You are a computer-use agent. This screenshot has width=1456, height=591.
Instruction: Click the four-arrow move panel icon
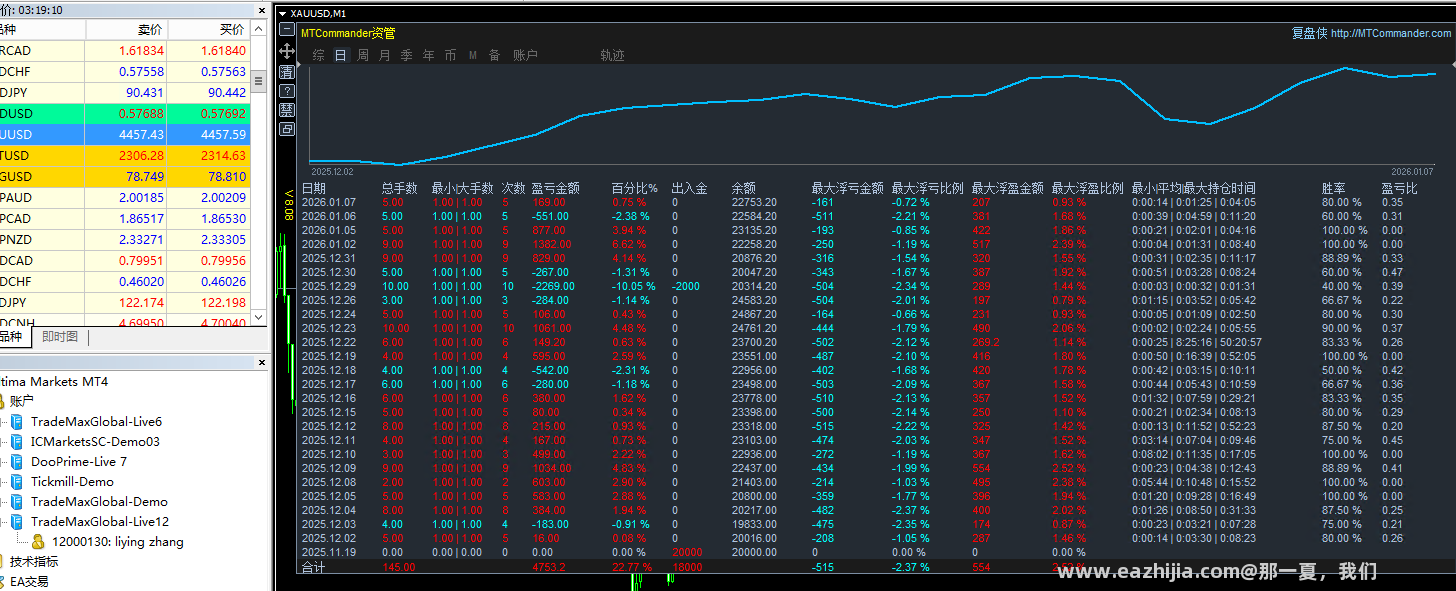coord(287,50)
